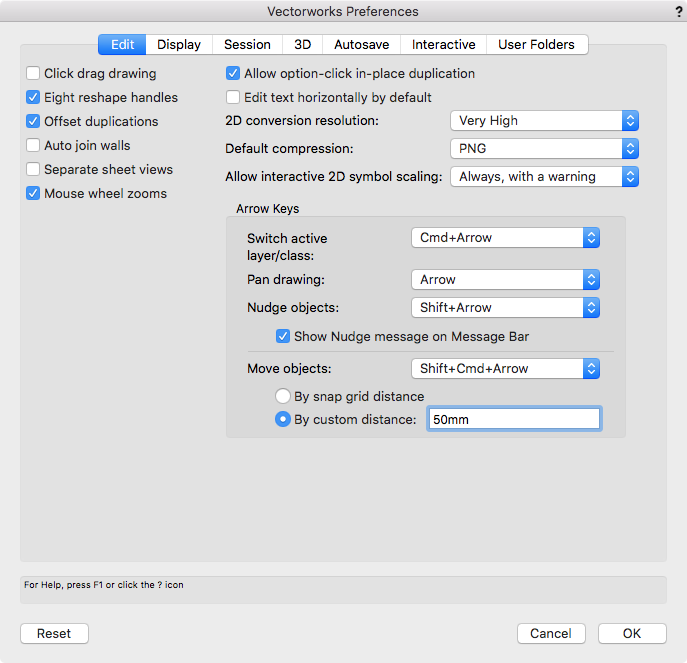Image resolution: width=687 pixels, height=663 pixels.
Task: Expand interactive 2D symbol scaling dropdown
Action: (x=544, y=176)
